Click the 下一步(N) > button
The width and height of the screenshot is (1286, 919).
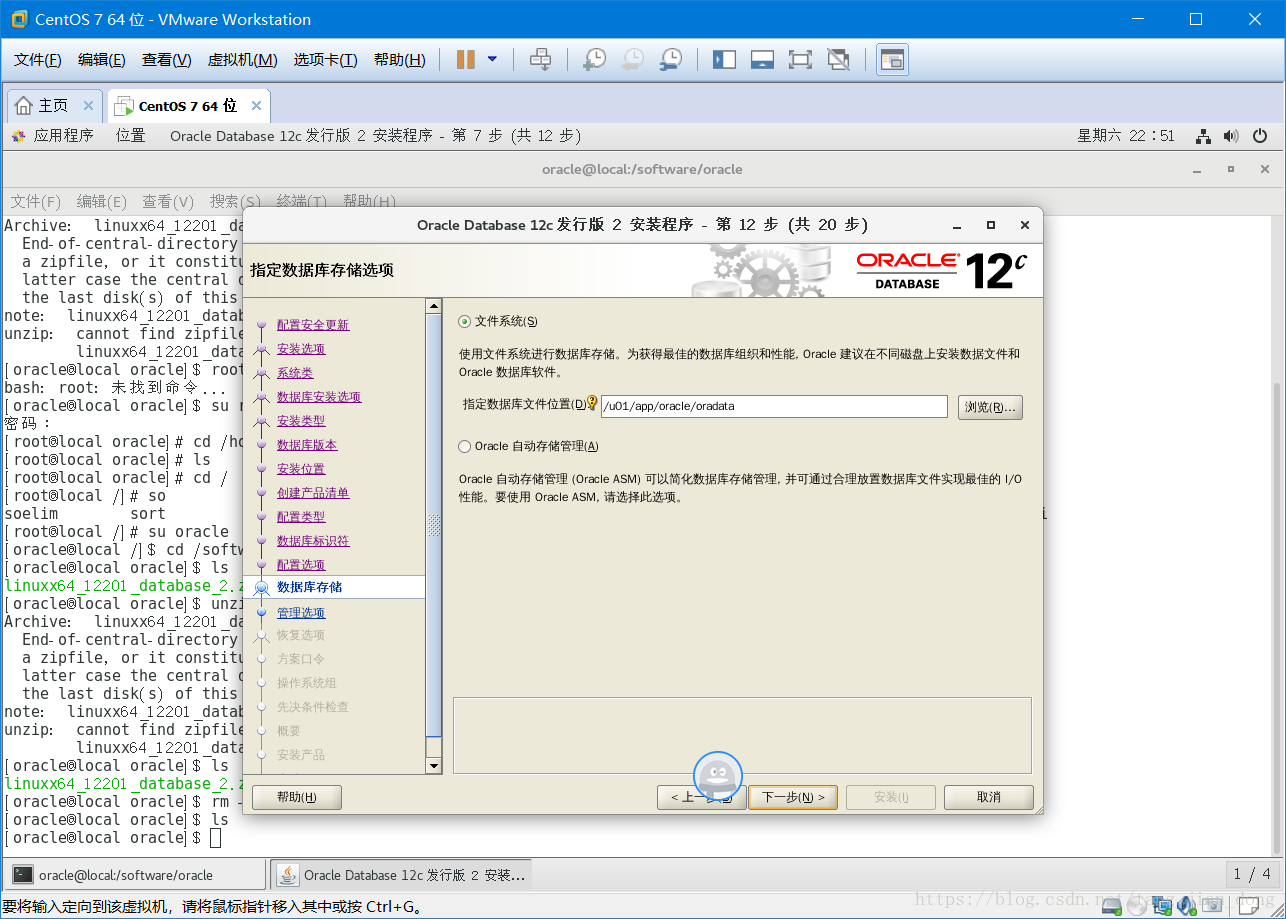[793, 797]
